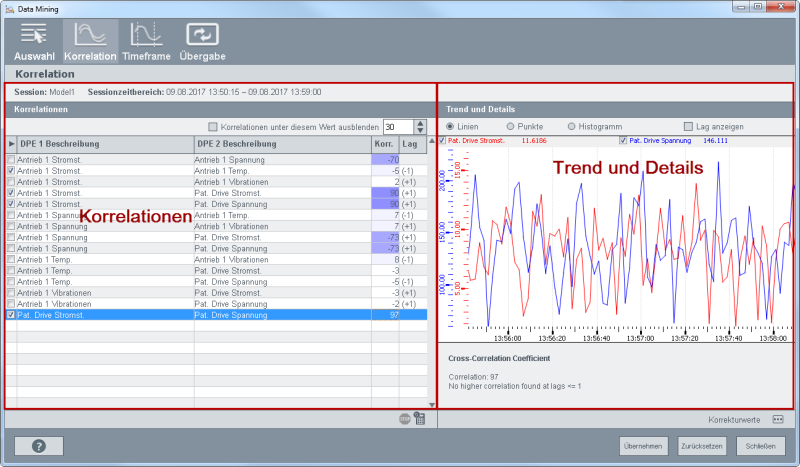
Task: Increase the correlation threshold with the spinner arrows
Action: coord(422,124)
